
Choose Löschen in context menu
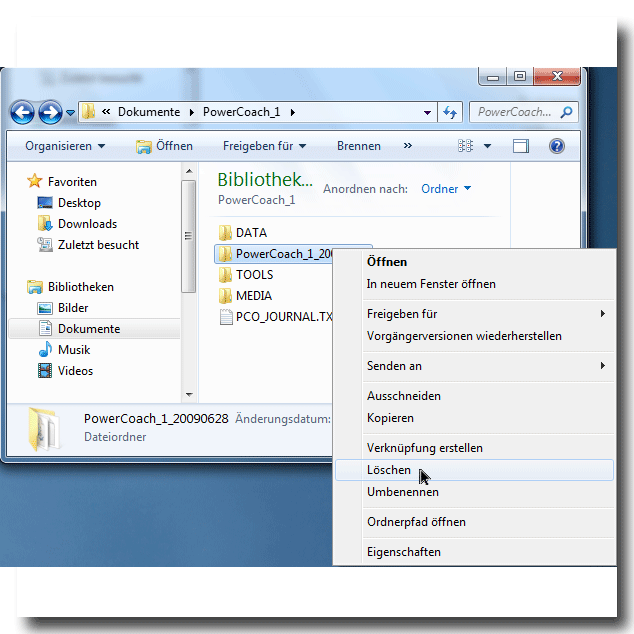coord(474,470)
